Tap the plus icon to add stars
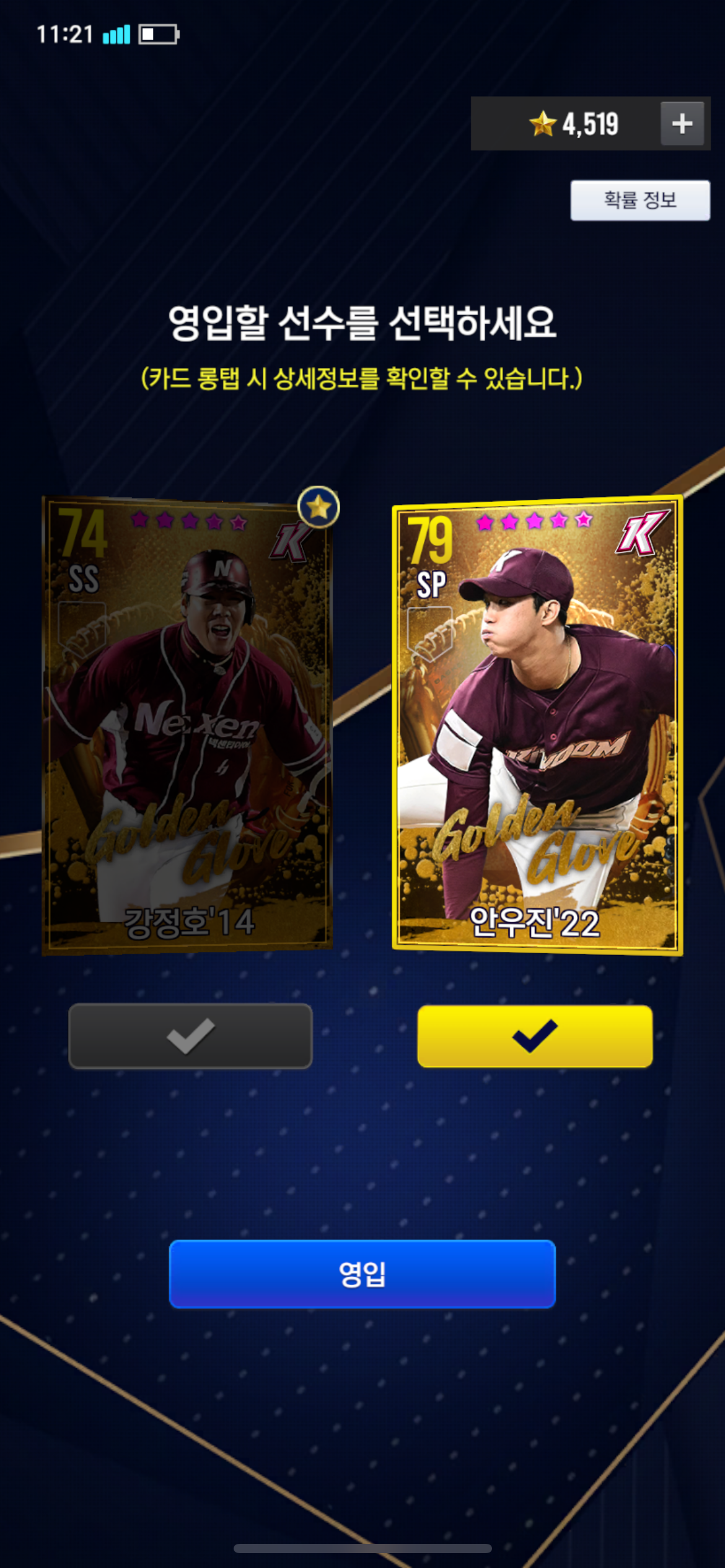This screenshot has height=1568, width=725. pos(682,123)
